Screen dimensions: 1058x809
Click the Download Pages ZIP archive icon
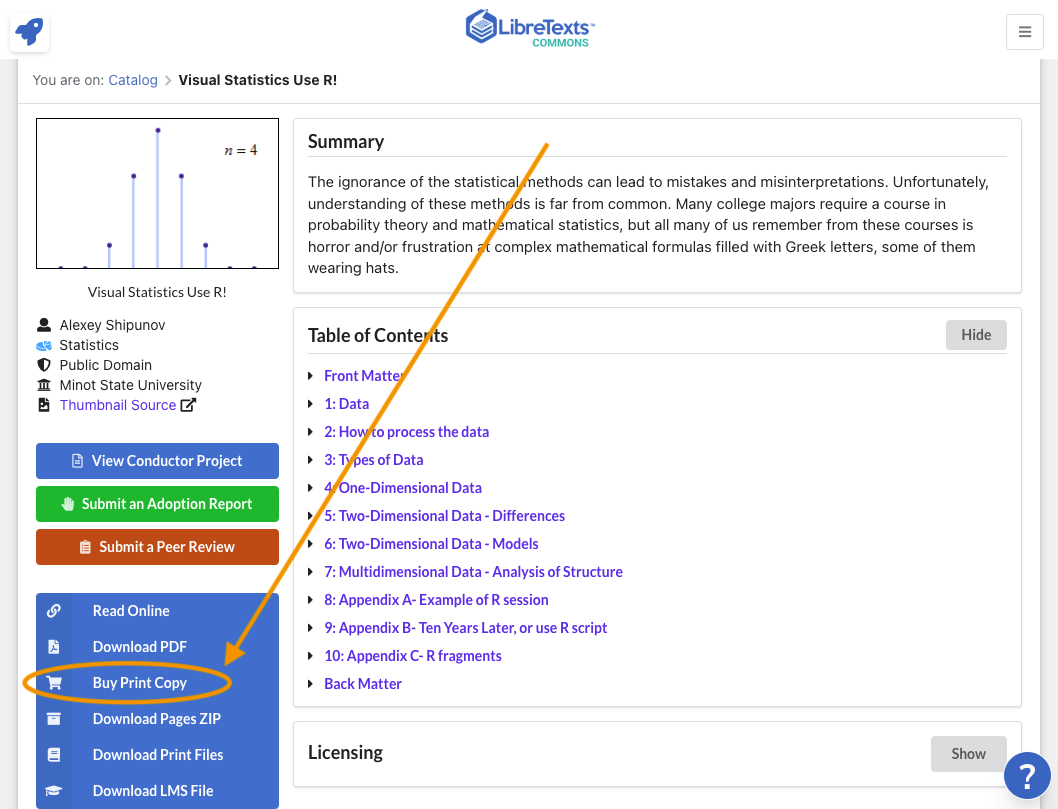[54, 719]
